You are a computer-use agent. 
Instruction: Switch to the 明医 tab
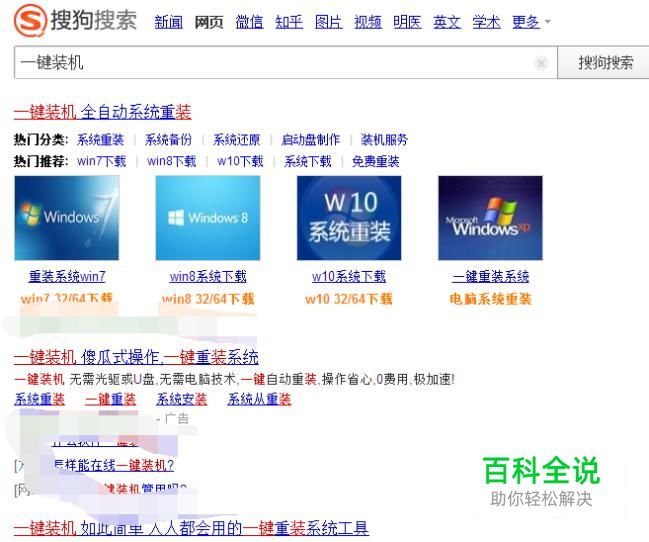coord(407,22)
